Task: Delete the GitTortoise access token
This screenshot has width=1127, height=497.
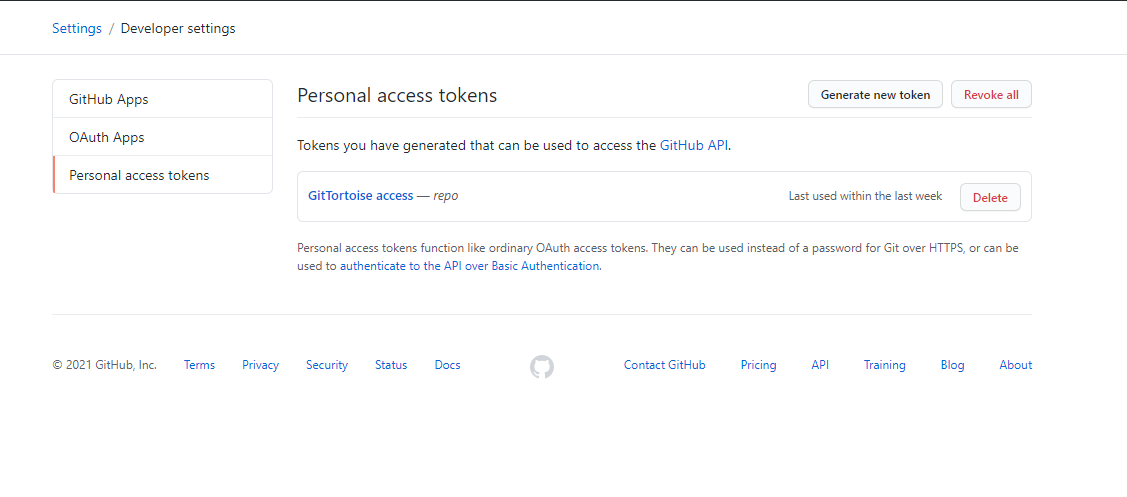Action: pyautogui.click(x=990, y=197)
